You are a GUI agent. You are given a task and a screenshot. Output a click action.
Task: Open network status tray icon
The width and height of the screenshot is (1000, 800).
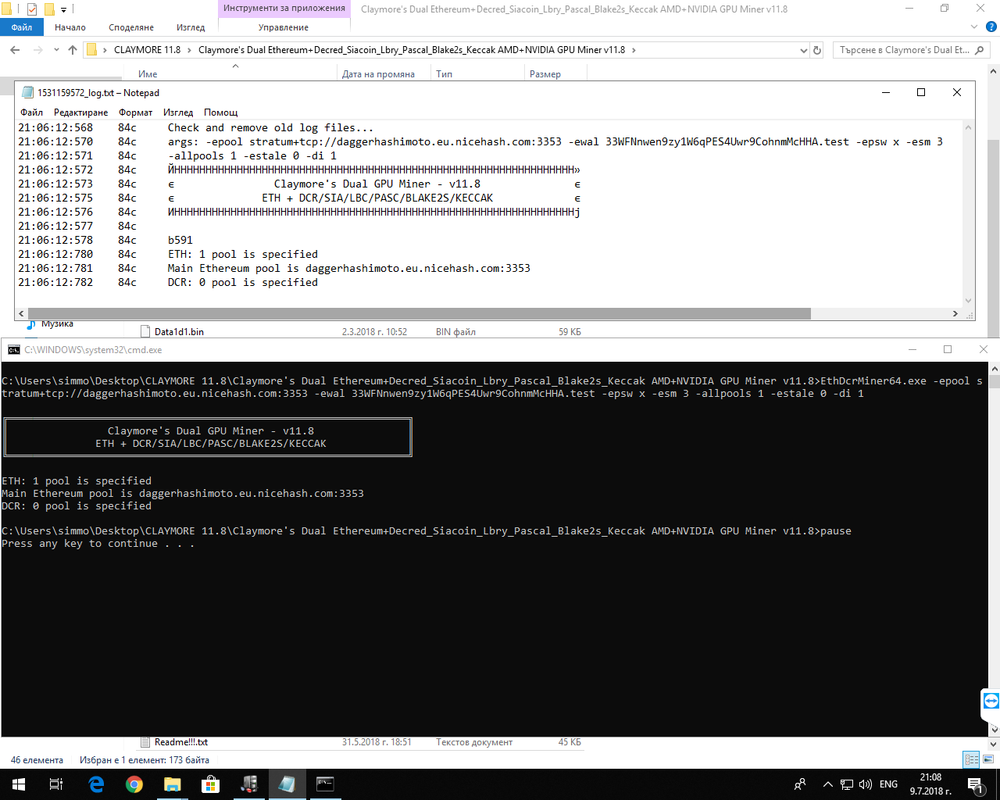click(846, 784)
